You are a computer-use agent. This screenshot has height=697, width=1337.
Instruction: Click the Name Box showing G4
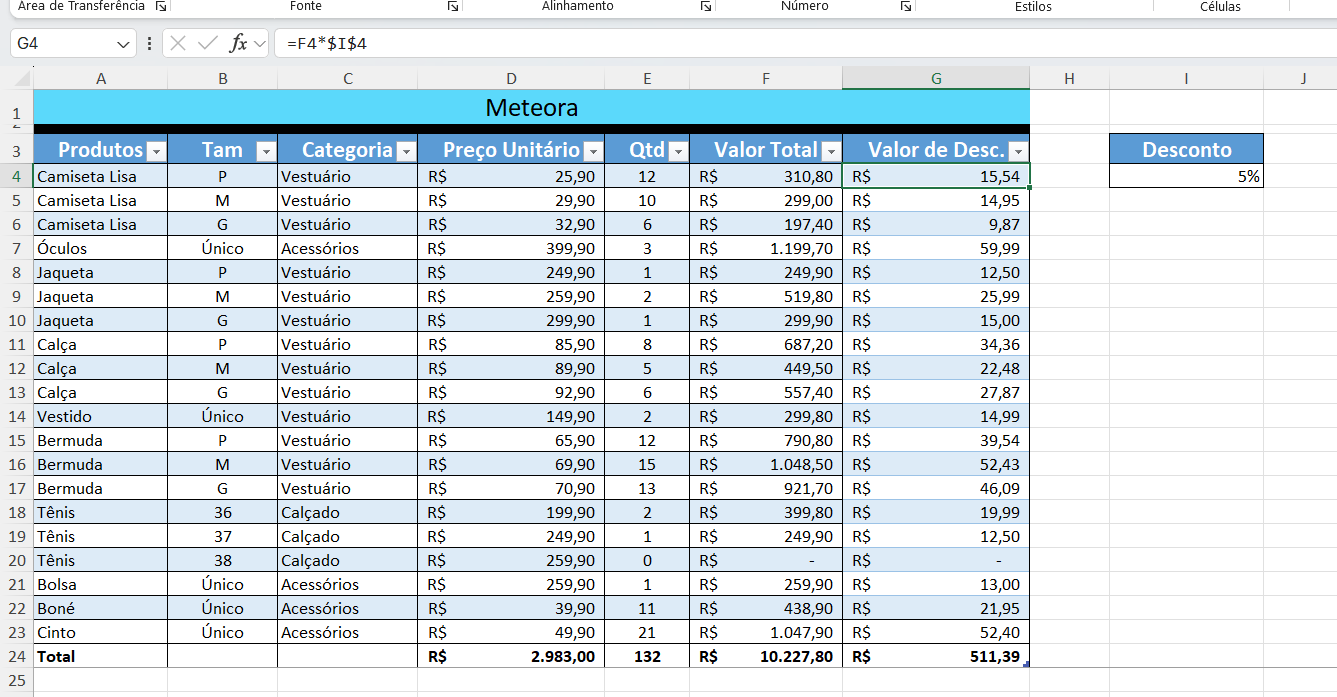pyautogui.click(x=62, y=44)
